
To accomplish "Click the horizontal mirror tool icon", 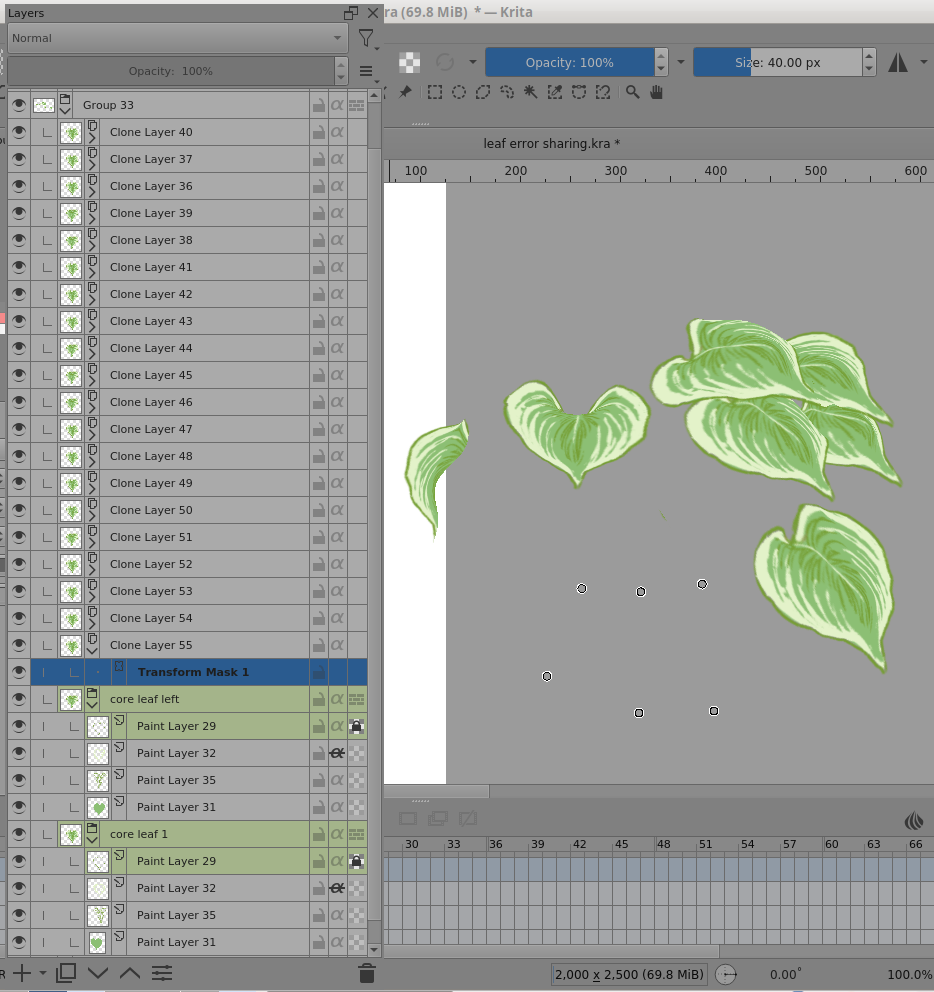I will point(898,62).
